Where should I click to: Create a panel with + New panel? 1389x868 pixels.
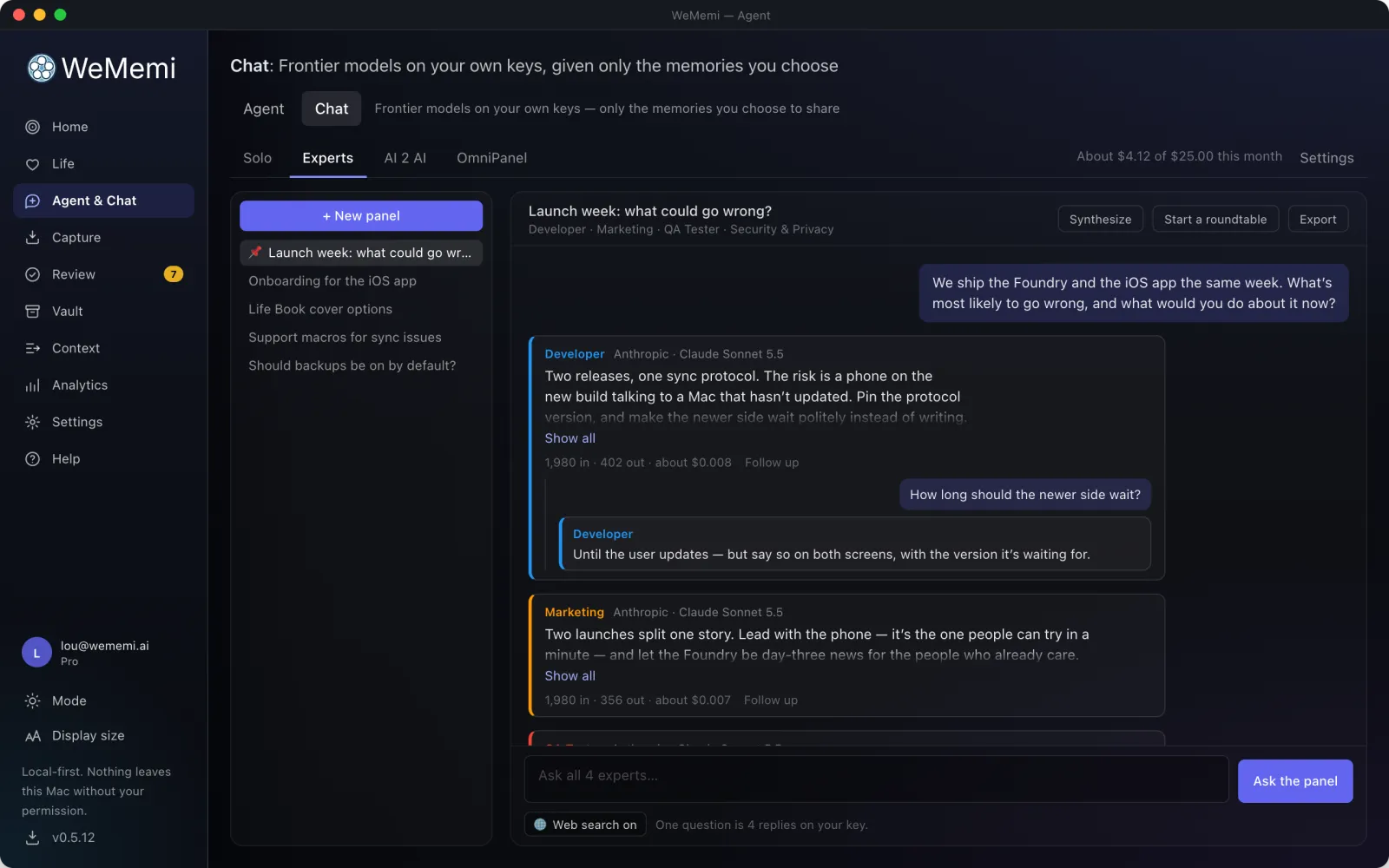(361, 216)
